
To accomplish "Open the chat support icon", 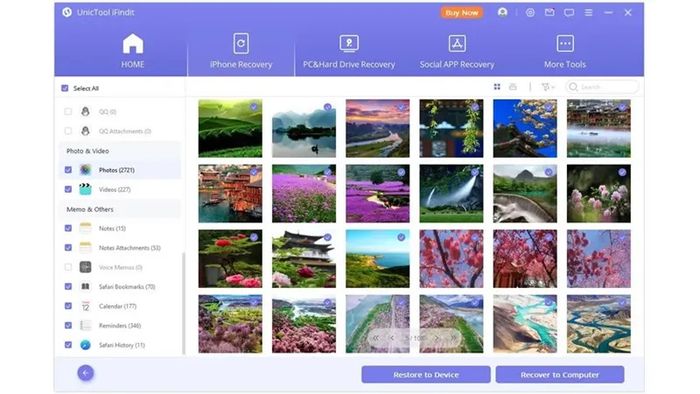I will coord(569,13).
